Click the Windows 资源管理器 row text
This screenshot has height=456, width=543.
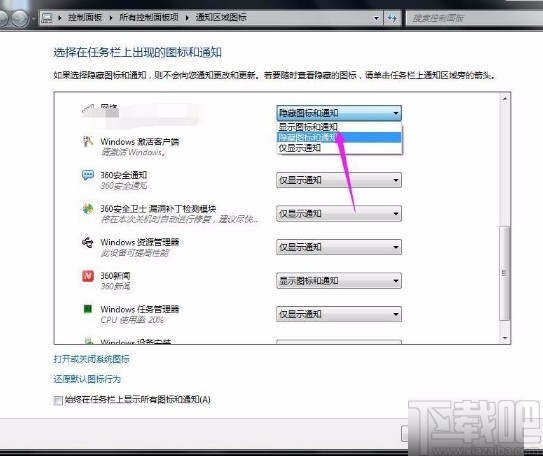click(140, 242)
